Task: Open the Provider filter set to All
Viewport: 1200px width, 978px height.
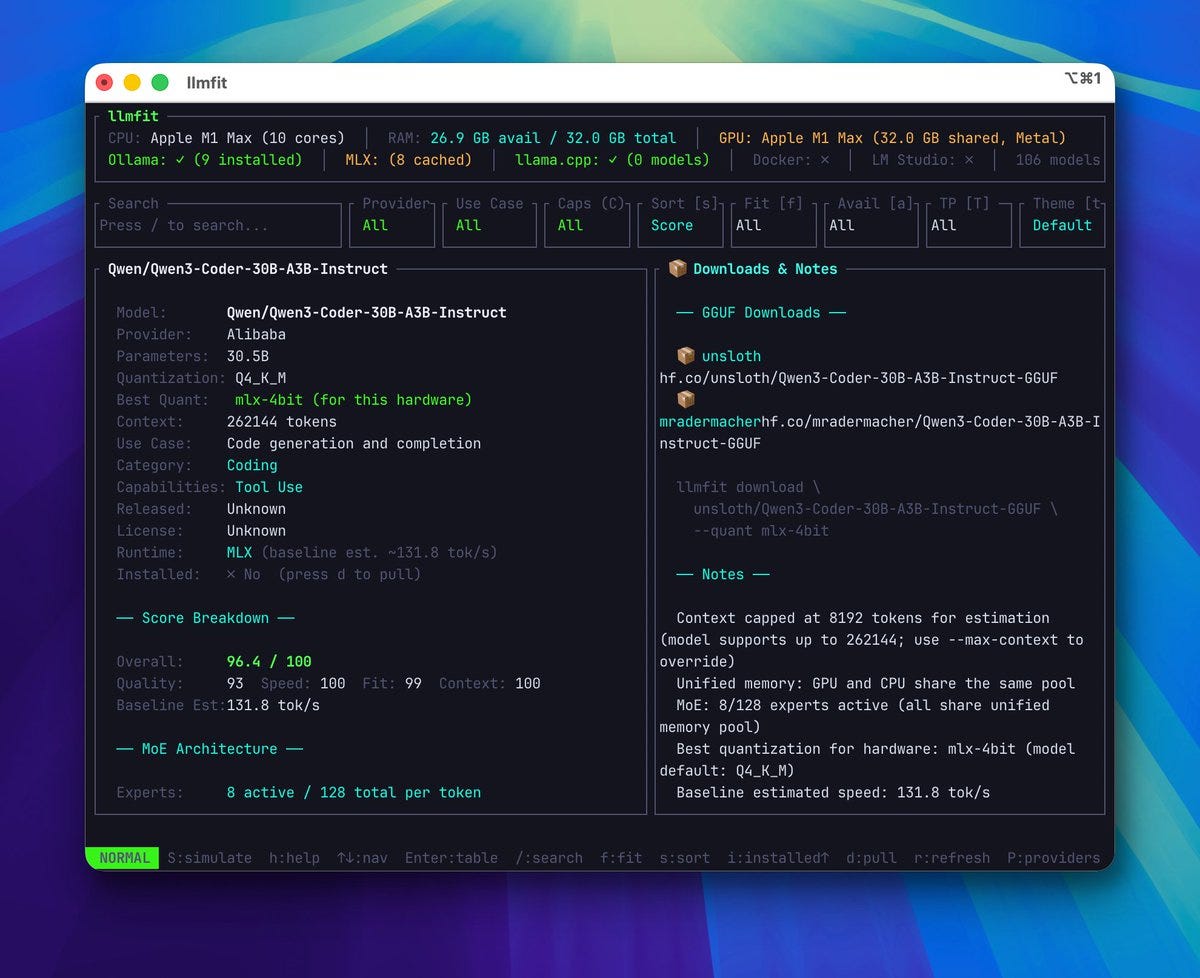Action: click(x=393, y=226)
